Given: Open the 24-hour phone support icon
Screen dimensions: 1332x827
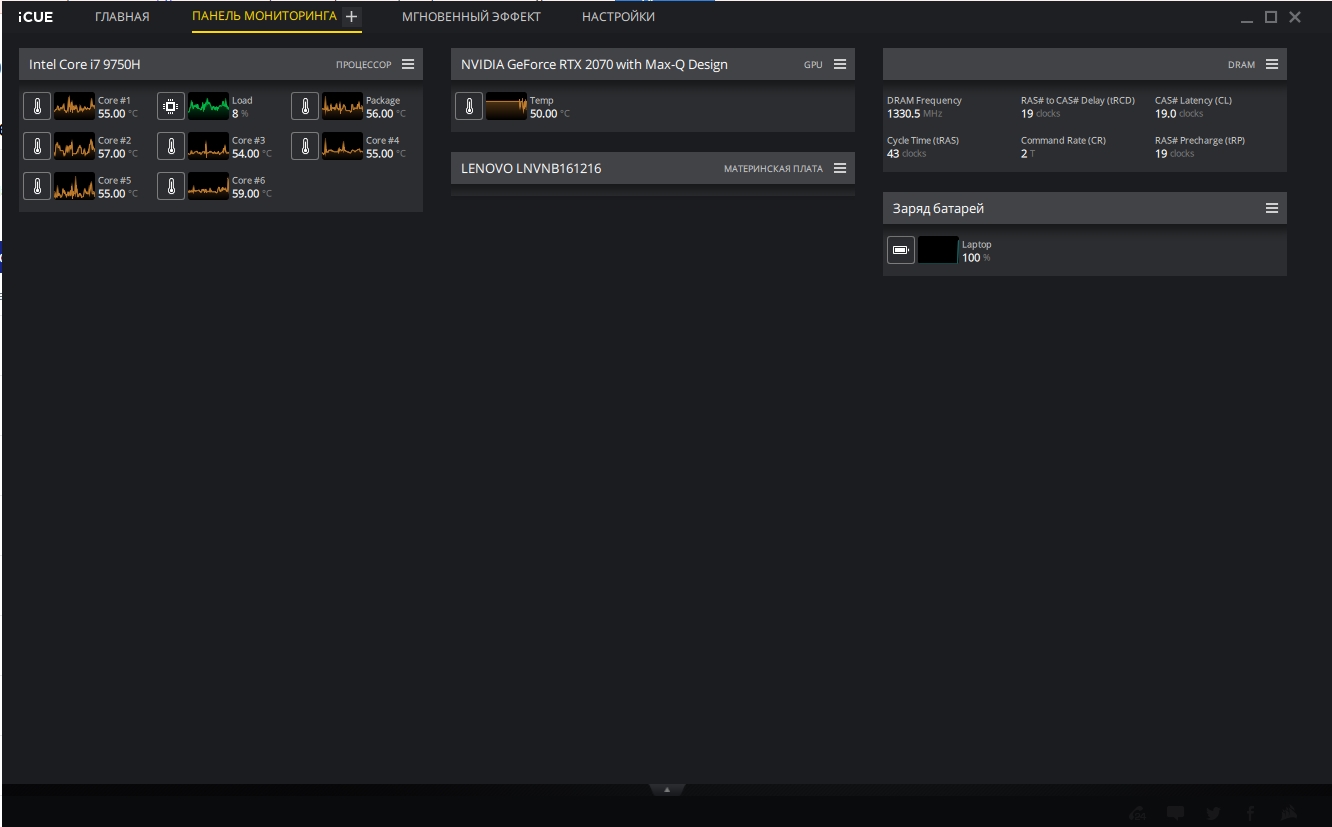Looking at the screenshot, I should (x=1137, y=813).
